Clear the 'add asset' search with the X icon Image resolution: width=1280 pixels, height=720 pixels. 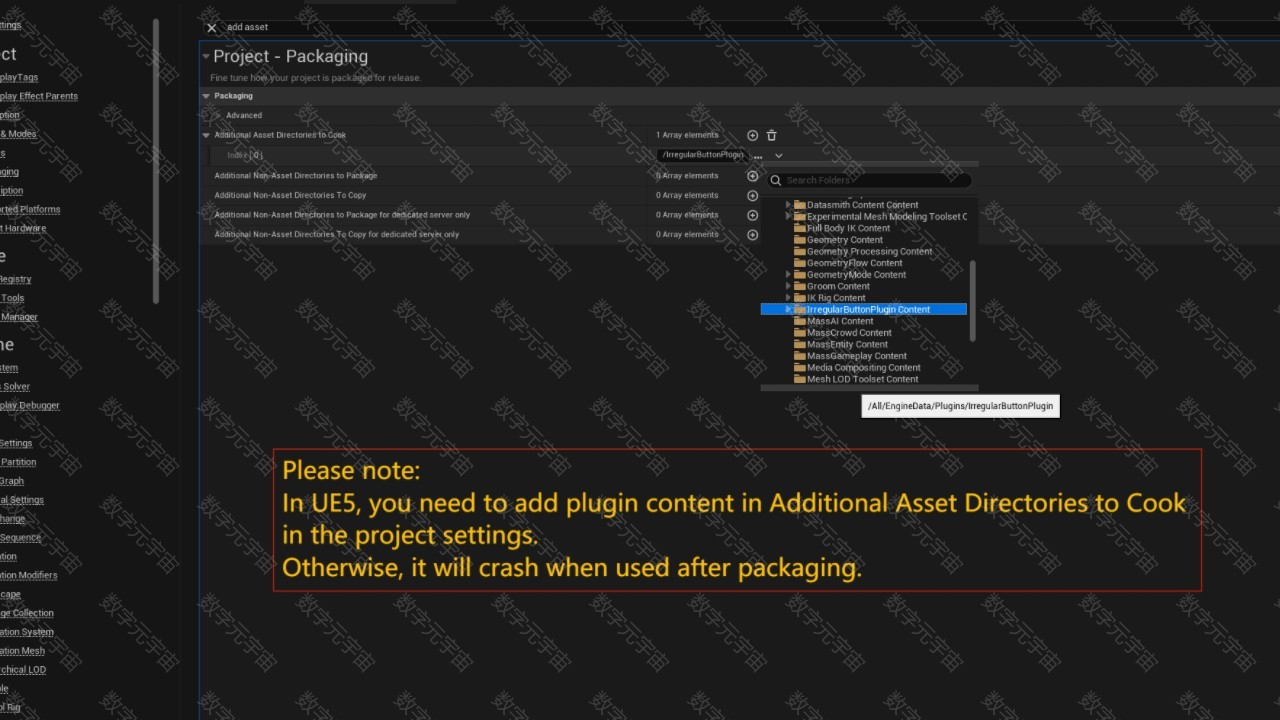point(211,28)
